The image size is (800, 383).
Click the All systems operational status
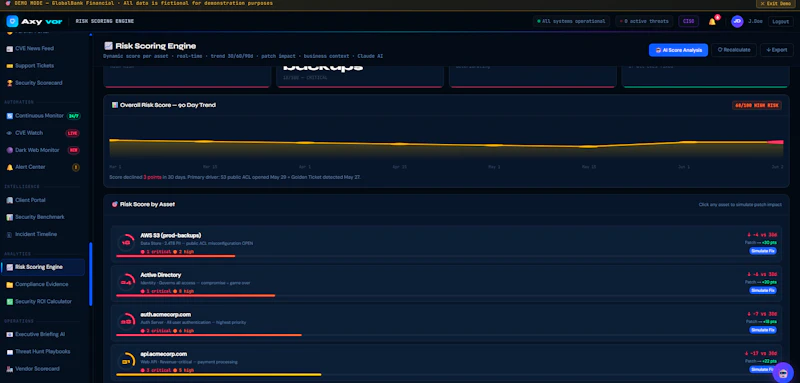pos(571,21)
